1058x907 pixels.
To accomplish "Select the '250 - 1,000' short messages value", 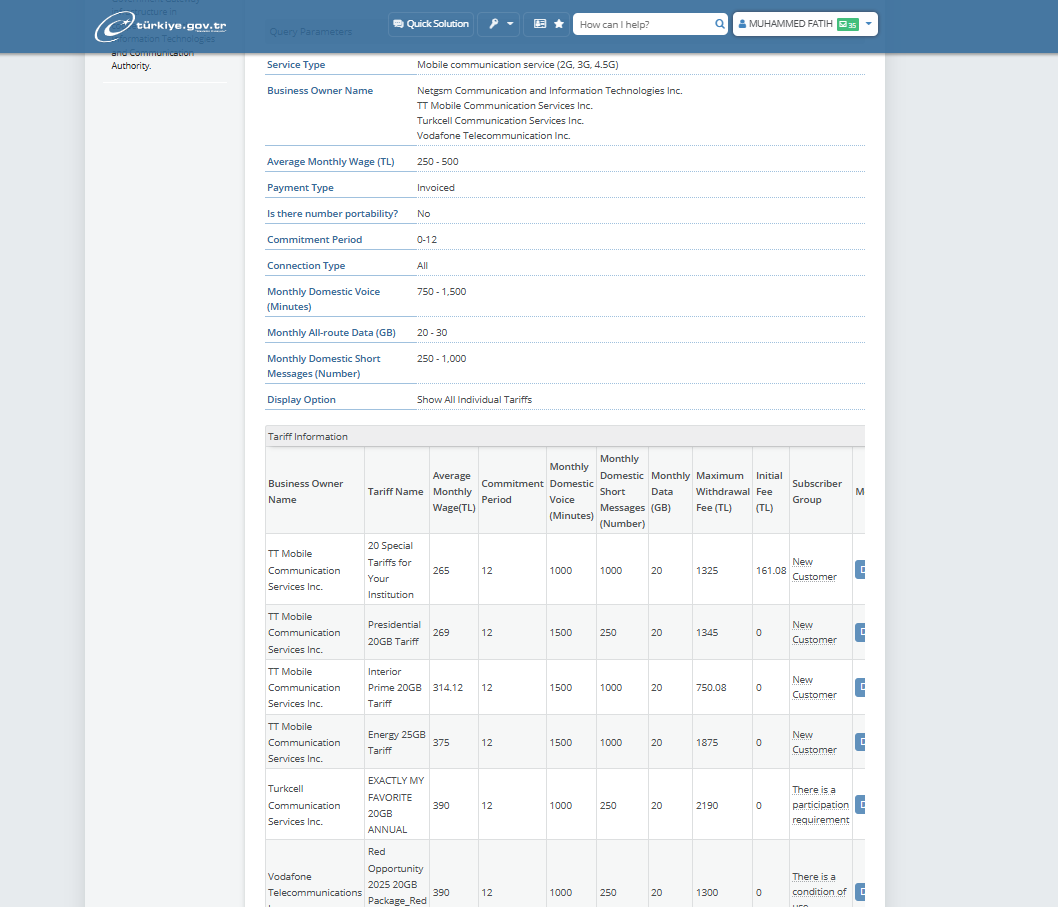I will coord(442,358).
